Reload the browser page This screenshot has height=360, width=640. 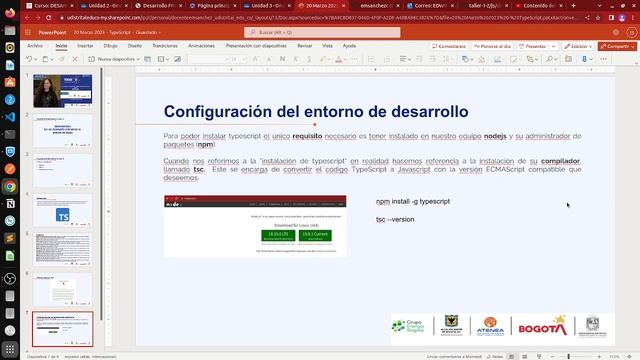(49, 18)
